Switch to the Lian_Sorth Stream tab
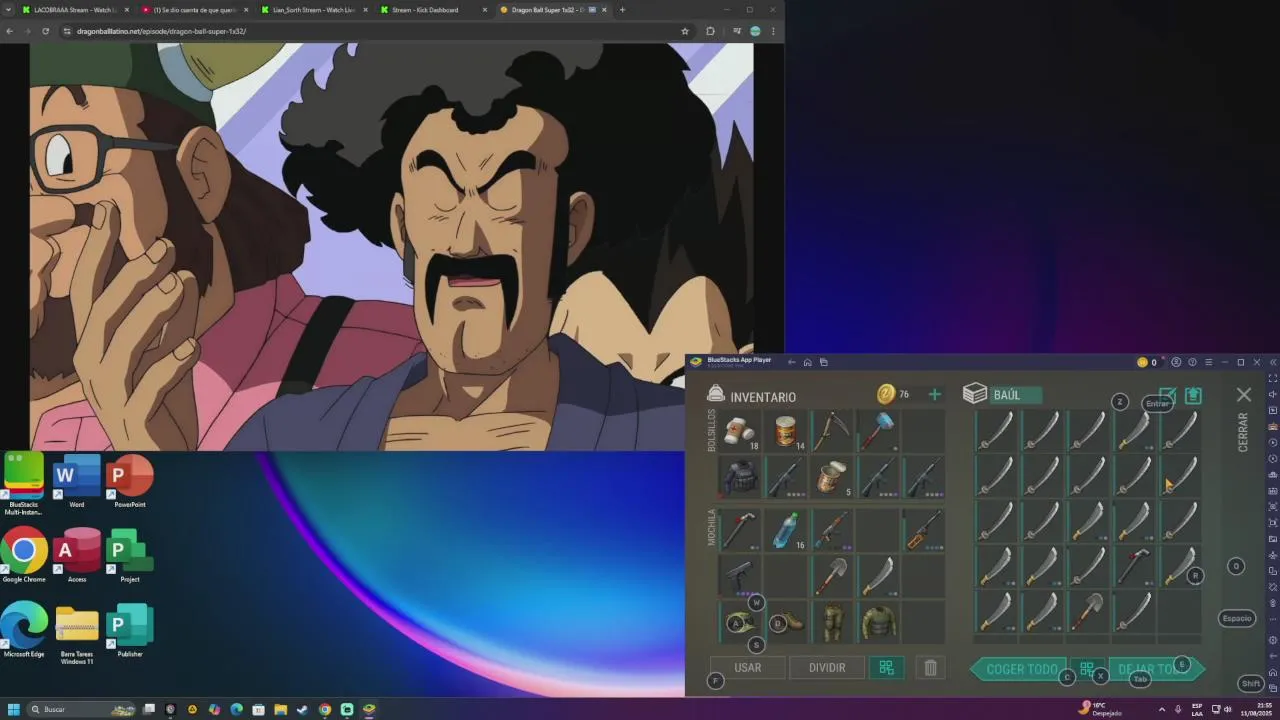Image resolution: width=1280 pixels, height=720 pixels. pos(313,10)
